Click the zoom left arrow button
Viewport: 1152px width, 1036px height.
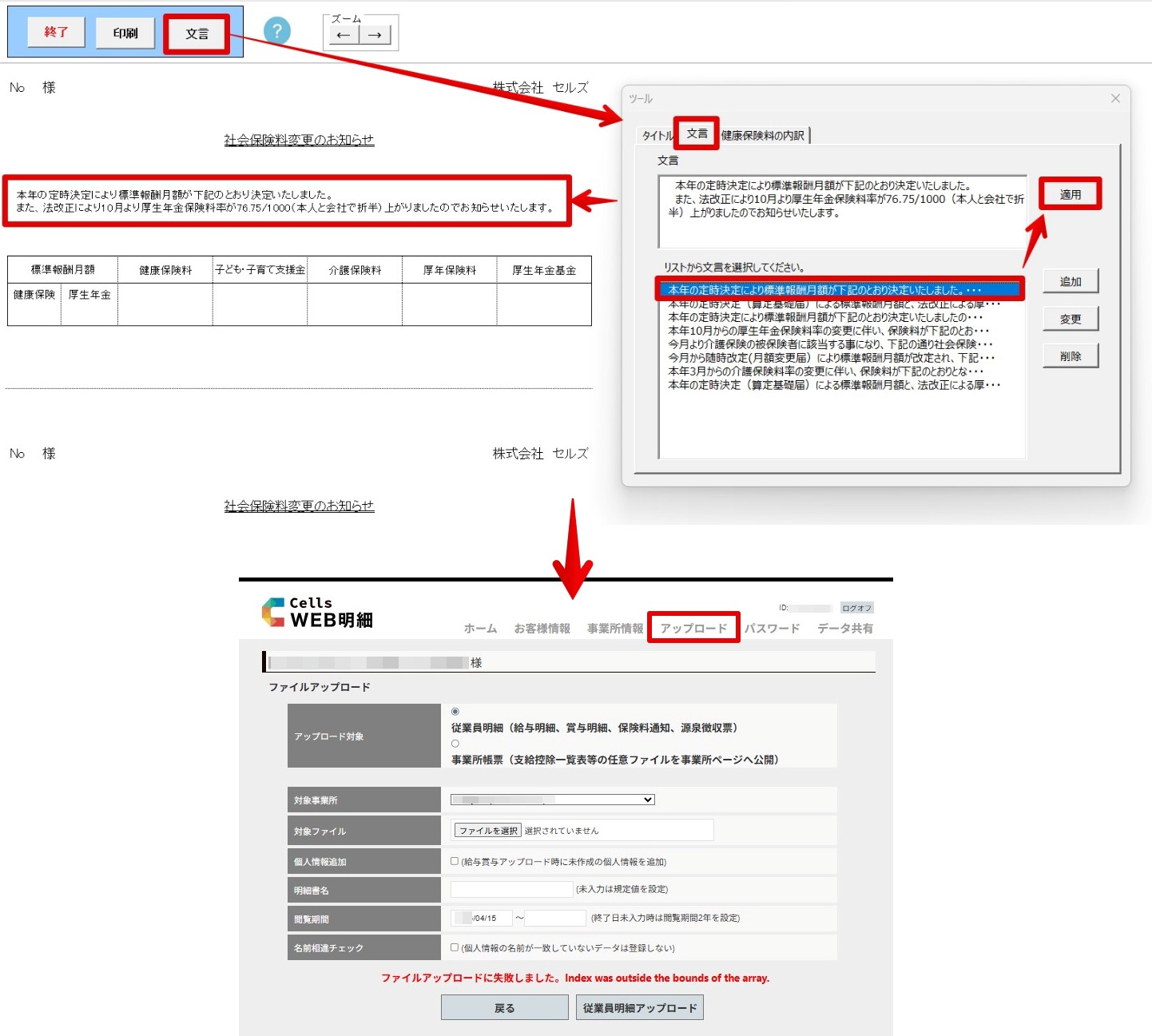click(x=344, y=35)
